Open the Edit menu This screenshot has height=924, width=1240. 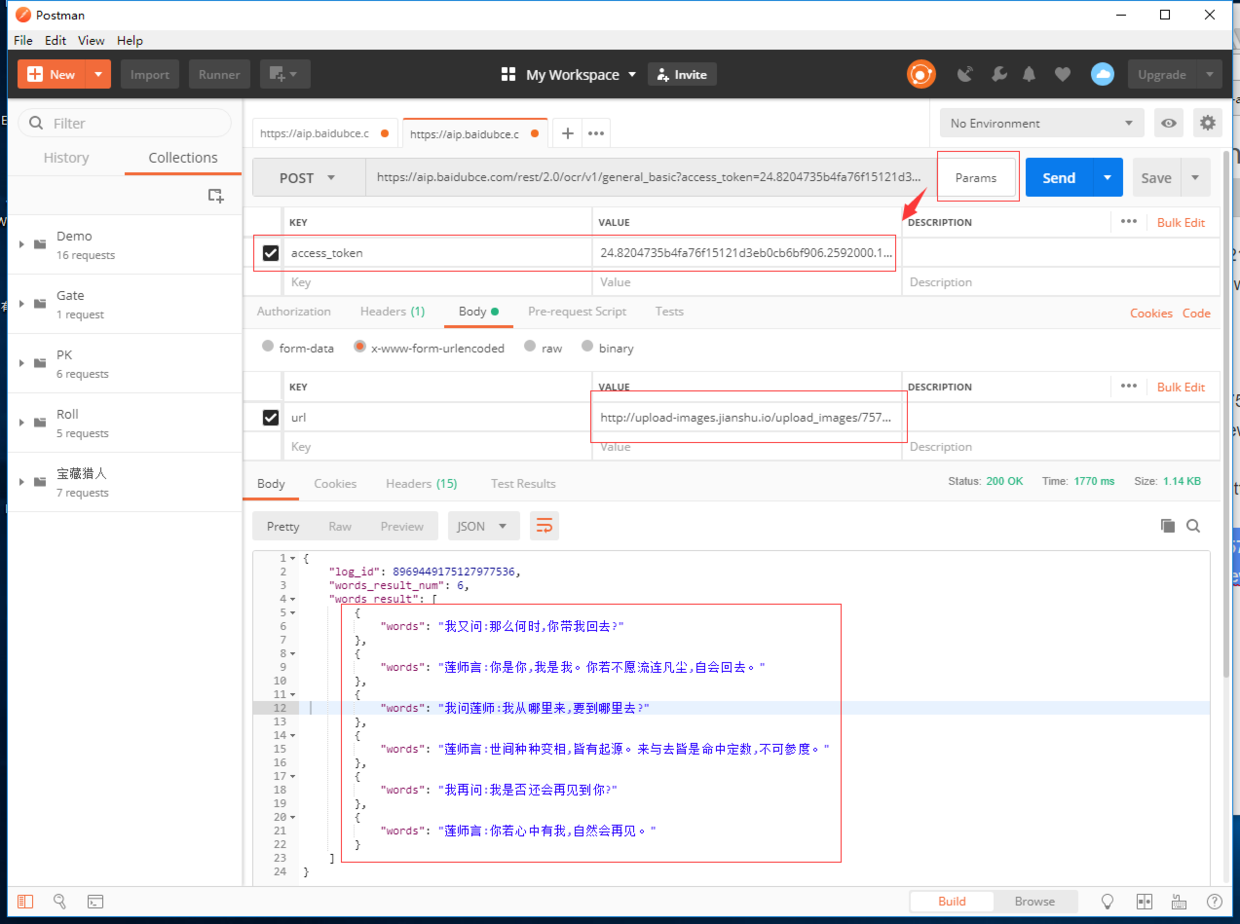(x=56, y=41)
